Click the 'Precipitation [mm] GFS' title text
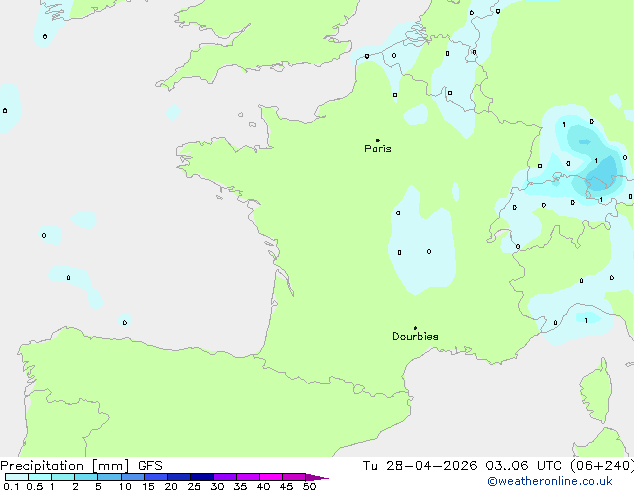Image resolution: width=634 pixels, height=490 pixels. tap(81, 466)
